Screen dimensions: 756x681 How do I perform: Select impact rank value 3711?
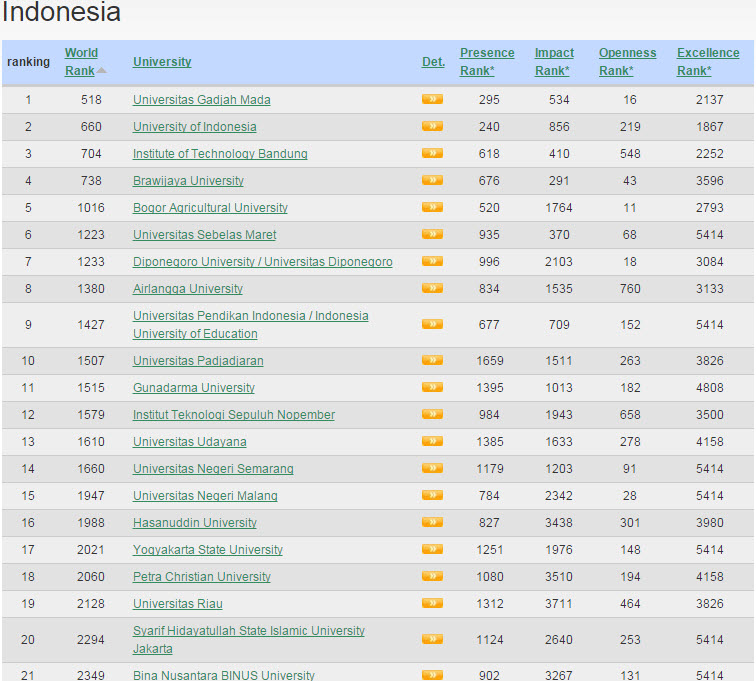point(559,604)
